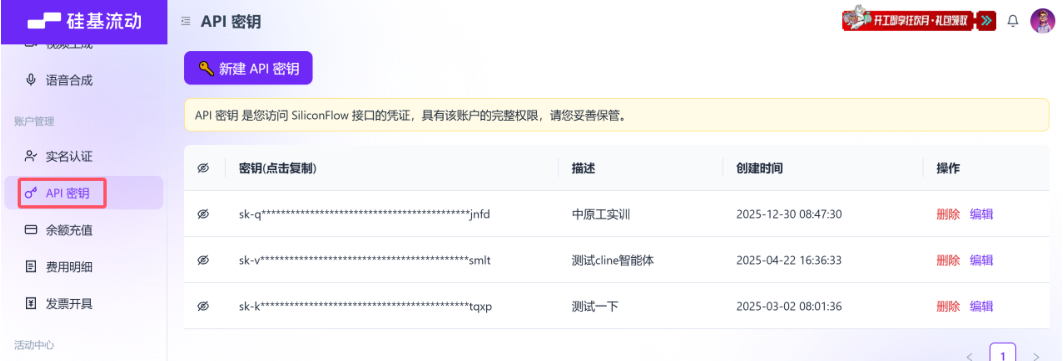The height and width of the screenshot is (361, 1063).
Task: Copy the key sk-k...tqxp
Action: click(365, 307)
